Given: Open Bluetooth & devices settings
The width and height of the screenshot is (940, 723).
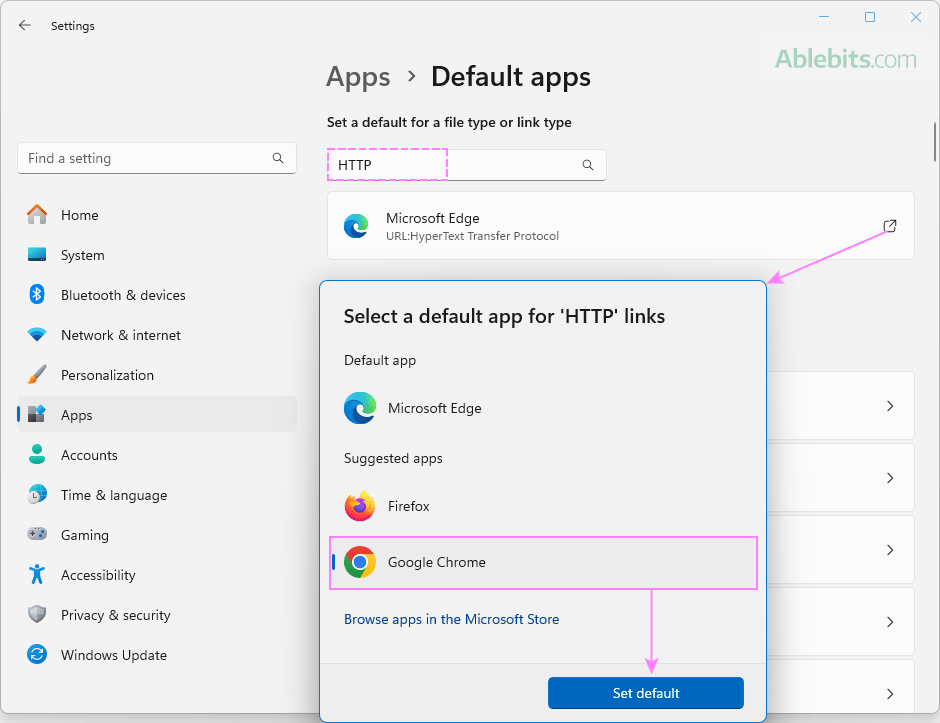Looking at the screenshot, I should click(x=156, y=295).
